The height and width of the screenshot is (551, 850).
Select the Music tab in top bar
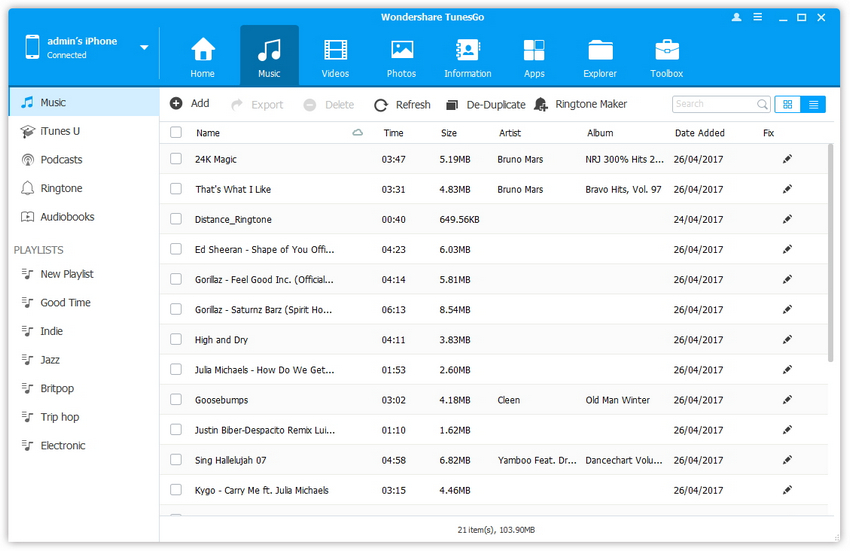pos(269,55)
